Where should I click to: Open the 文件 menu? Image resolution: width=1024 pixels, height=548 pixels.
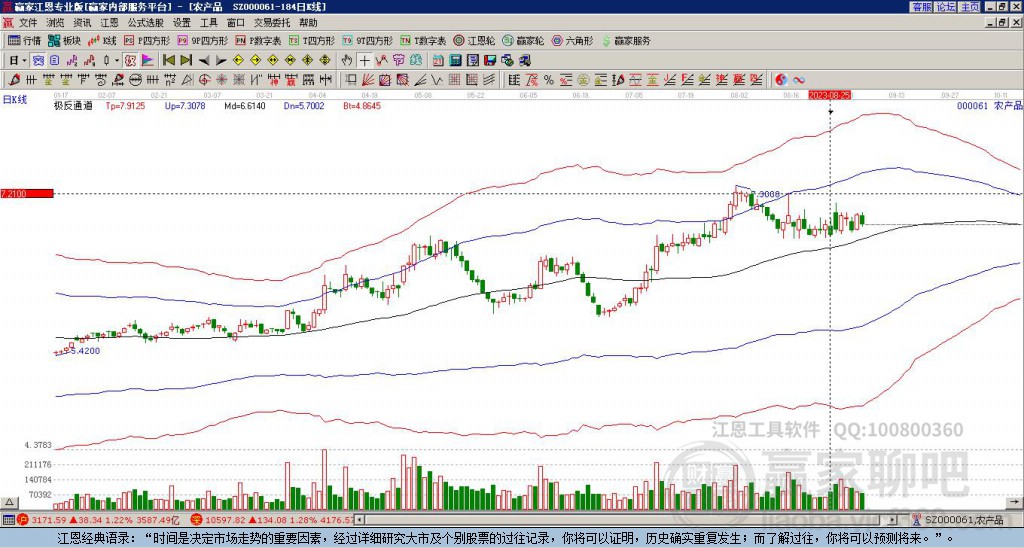[x=28, y=23]
